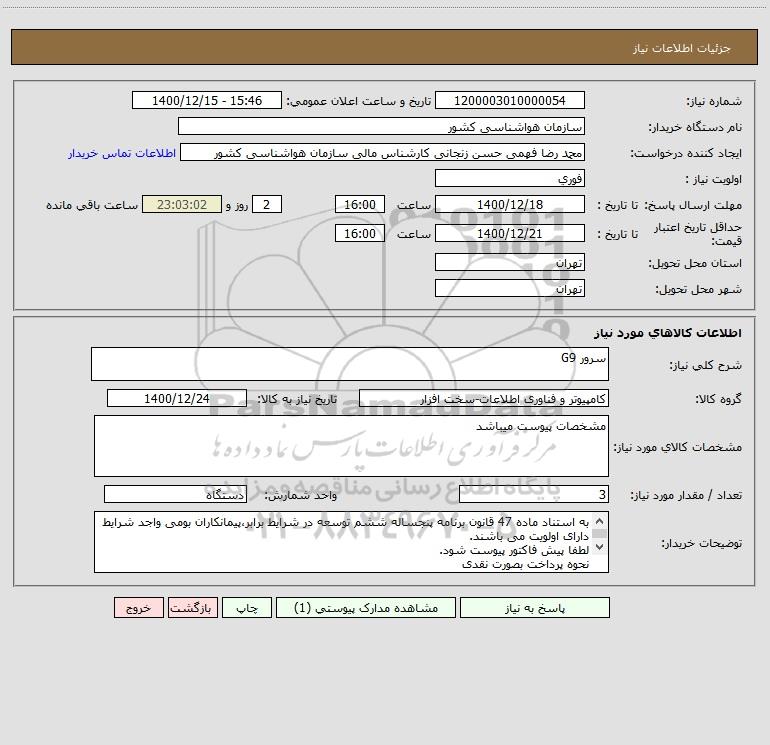Image resolution: width=770 pixels, height=745 pixels.
Task: Select the priority field showing فوری
Action: 510,178
